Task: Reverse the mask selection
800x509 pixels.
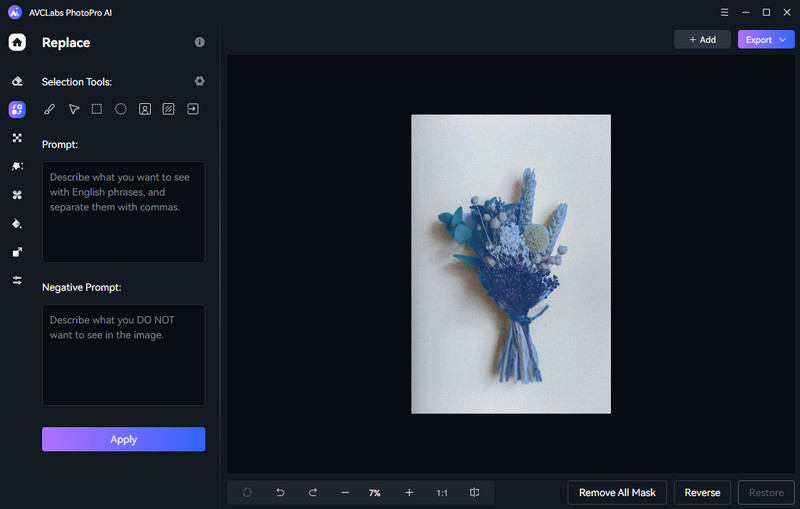Action: point(703,493)
